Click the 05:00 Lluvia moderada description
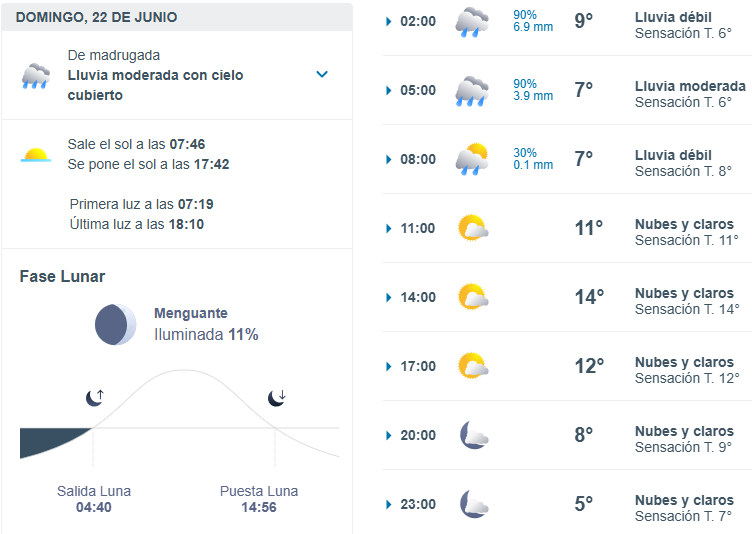This screenshot has height=534, width=752. point(690,86)
